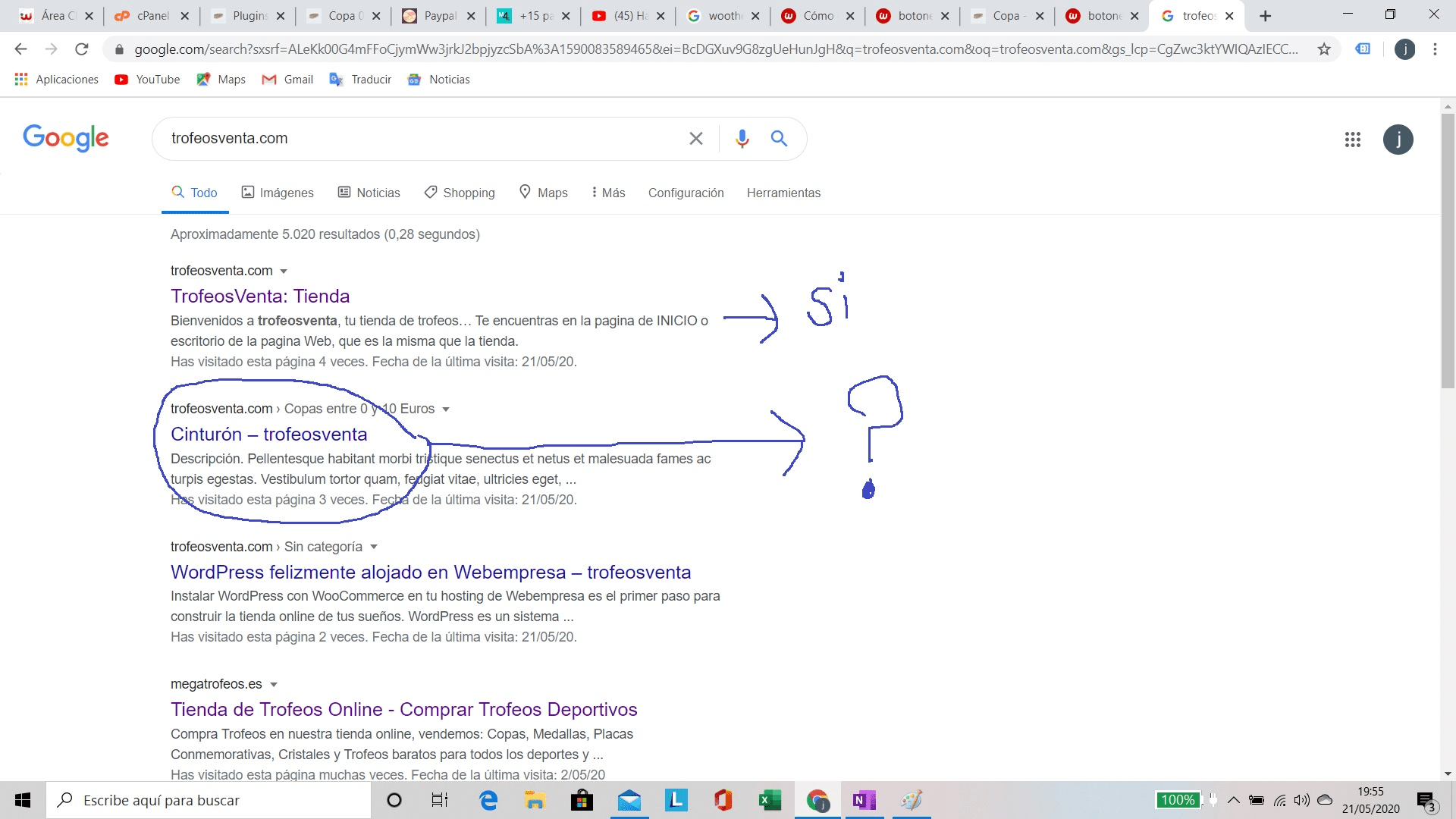Bookmark this page with the star icon
This screenshot has width=1456, height=819.
[1324, 49]
